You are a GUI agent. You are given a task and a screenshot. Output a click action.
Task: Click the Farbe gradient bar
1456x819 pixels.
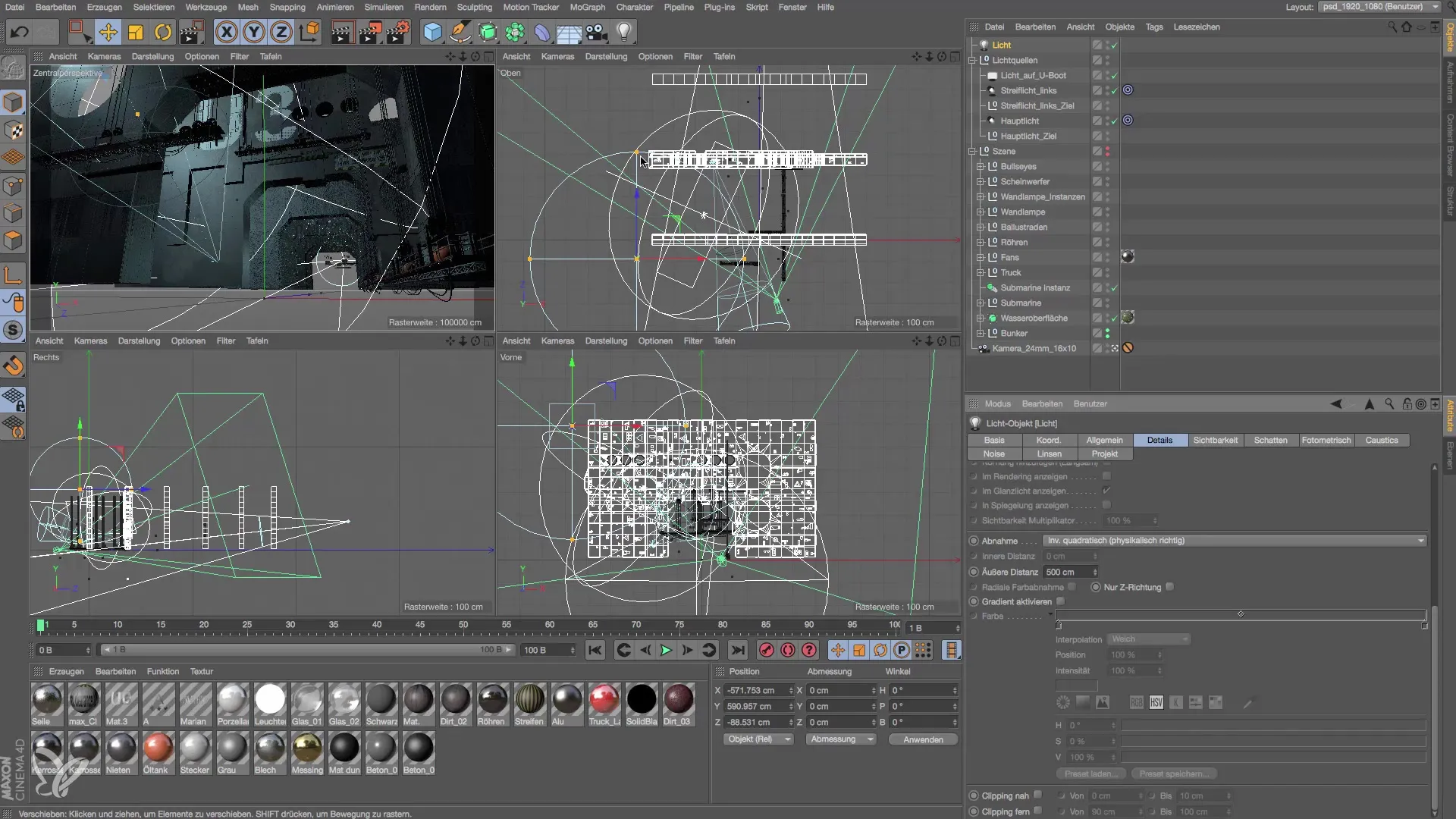pos(1241,614)
